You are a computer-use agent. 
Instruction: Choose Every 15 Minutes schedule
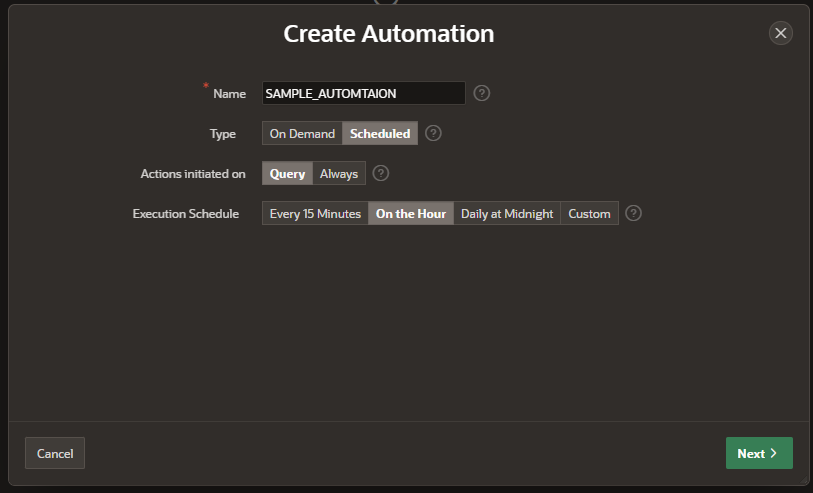[315, 213]
